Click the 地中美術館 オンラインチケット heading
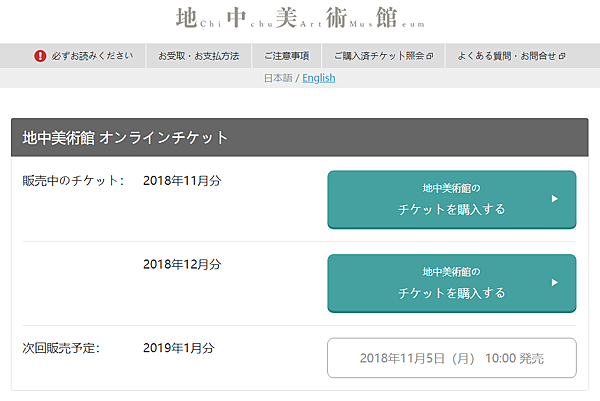600x401 pixels. [x=125, y=138]
